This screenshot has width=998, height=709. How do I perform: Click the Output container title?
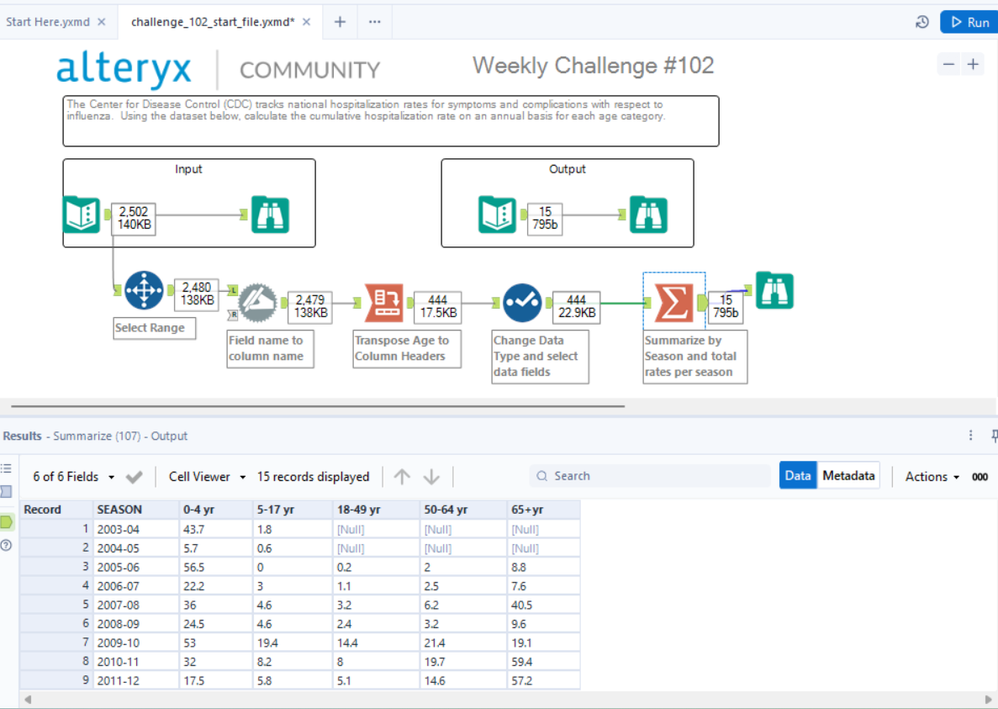[x=567, y=169]
